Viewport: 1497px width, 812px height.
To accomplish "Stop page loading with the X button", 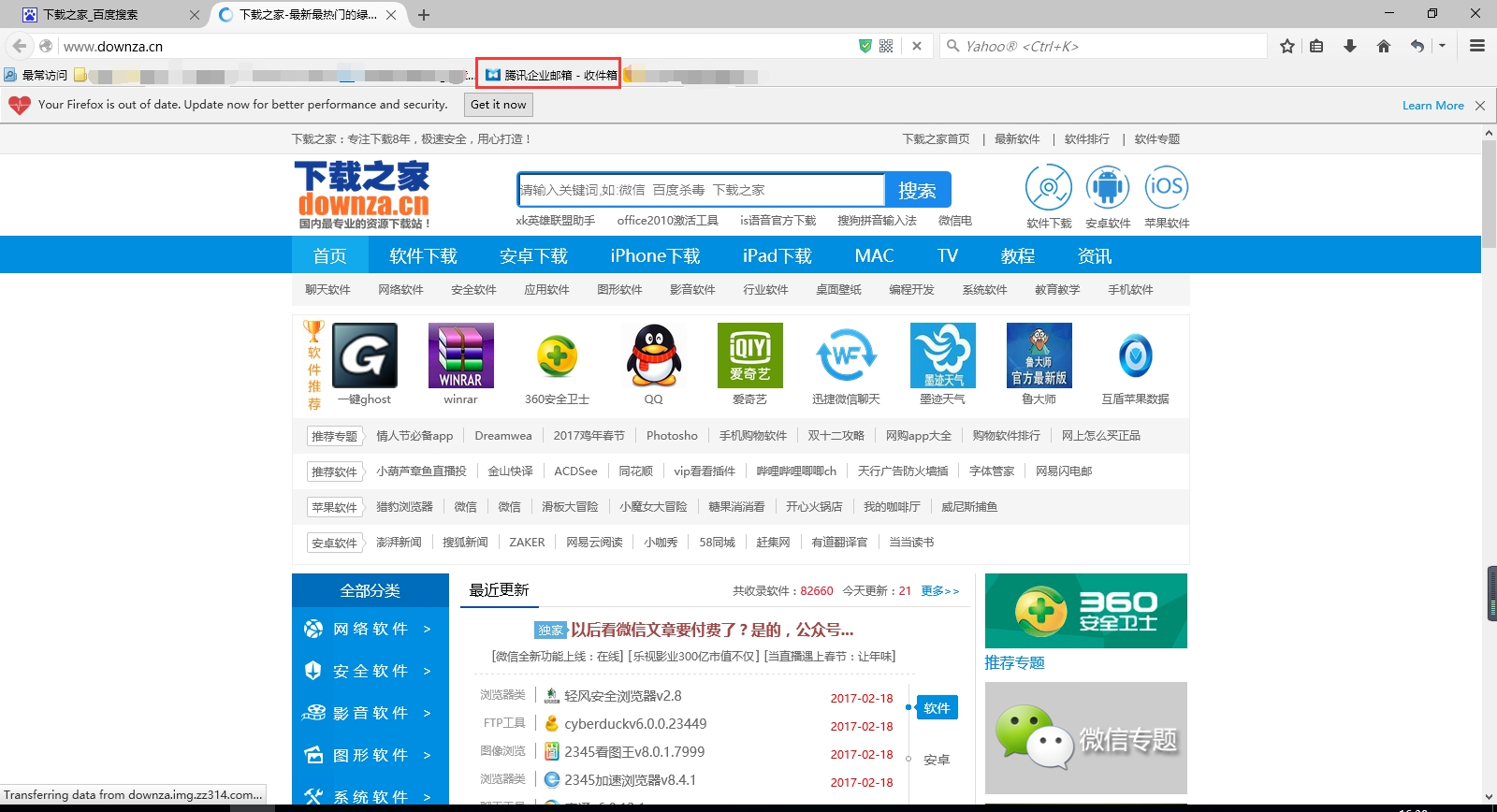I will [917, 46].
